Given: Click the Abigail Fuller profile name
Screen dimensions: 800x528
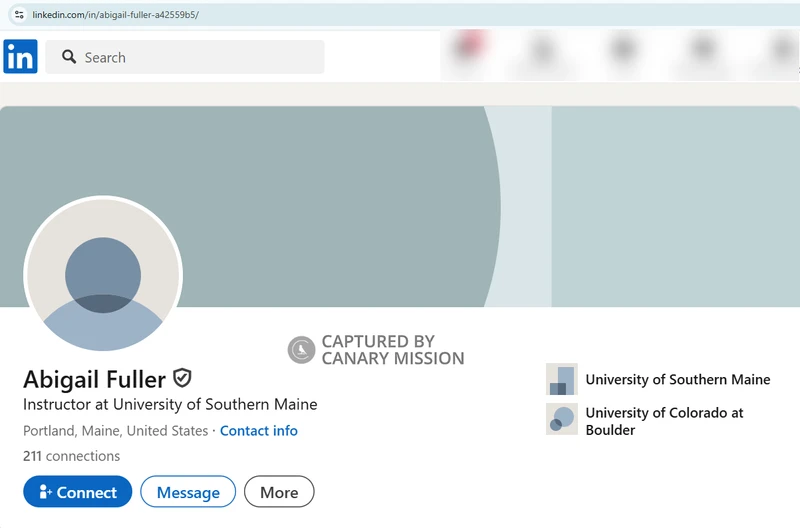Looking at the screenshot, I should coord(94,380).
